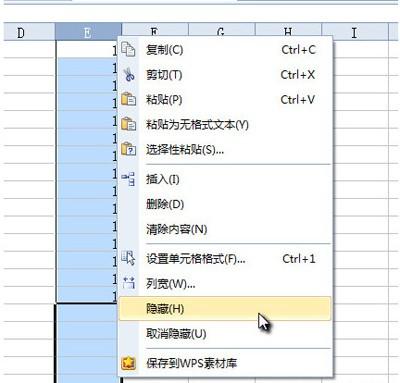Click the star icon for 保存到WPS素材库
This screenshot has height=383, width=400.
128,363
